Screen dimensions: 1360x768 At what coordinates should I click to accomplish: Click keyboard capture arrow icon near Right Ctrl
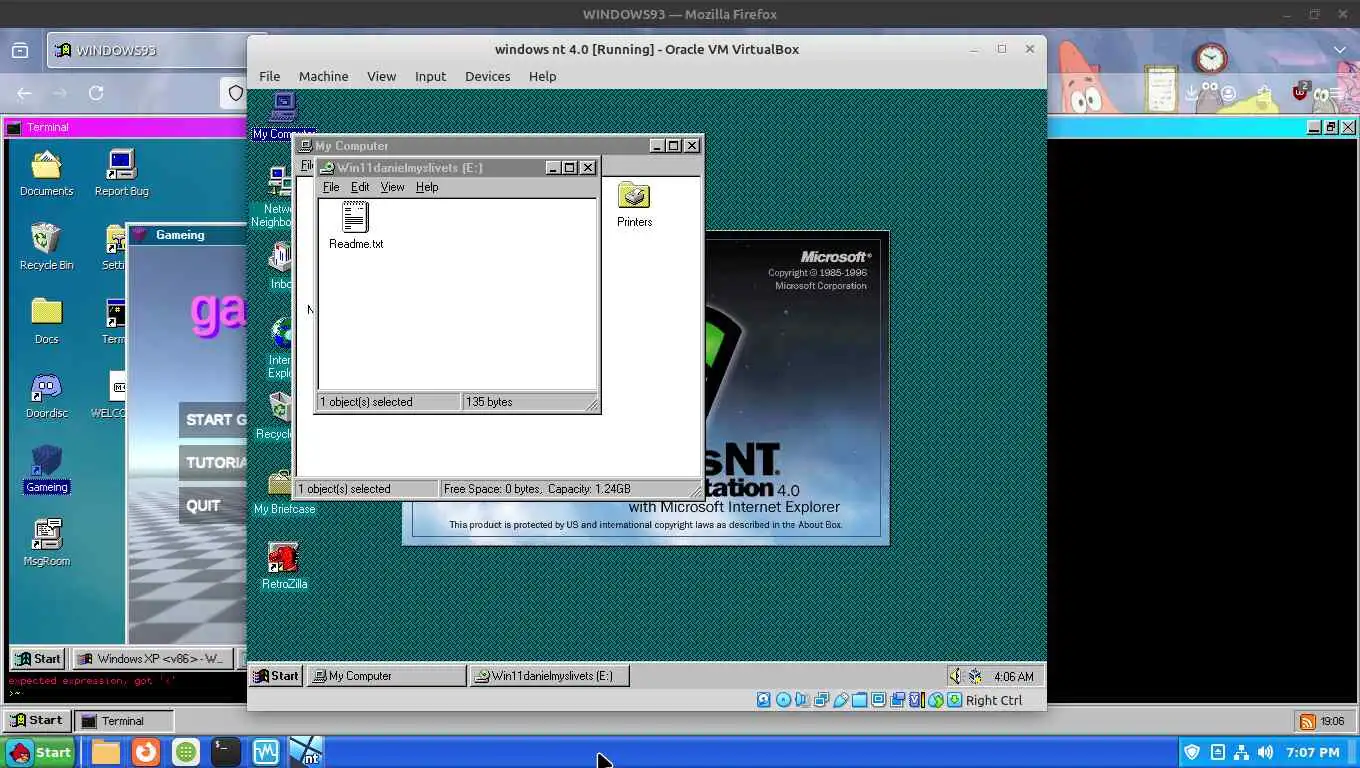(954, 700)
